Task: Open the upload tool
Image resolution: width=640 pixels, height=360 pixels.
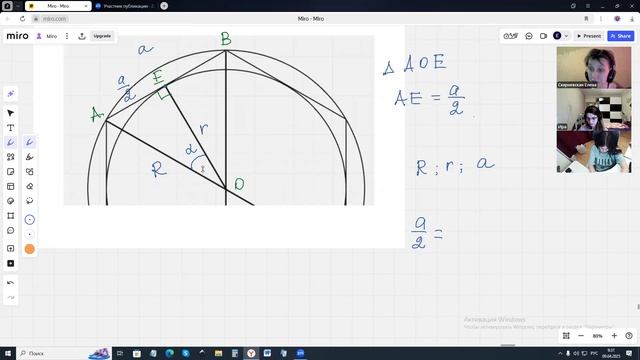Action: tap(11, 249)
